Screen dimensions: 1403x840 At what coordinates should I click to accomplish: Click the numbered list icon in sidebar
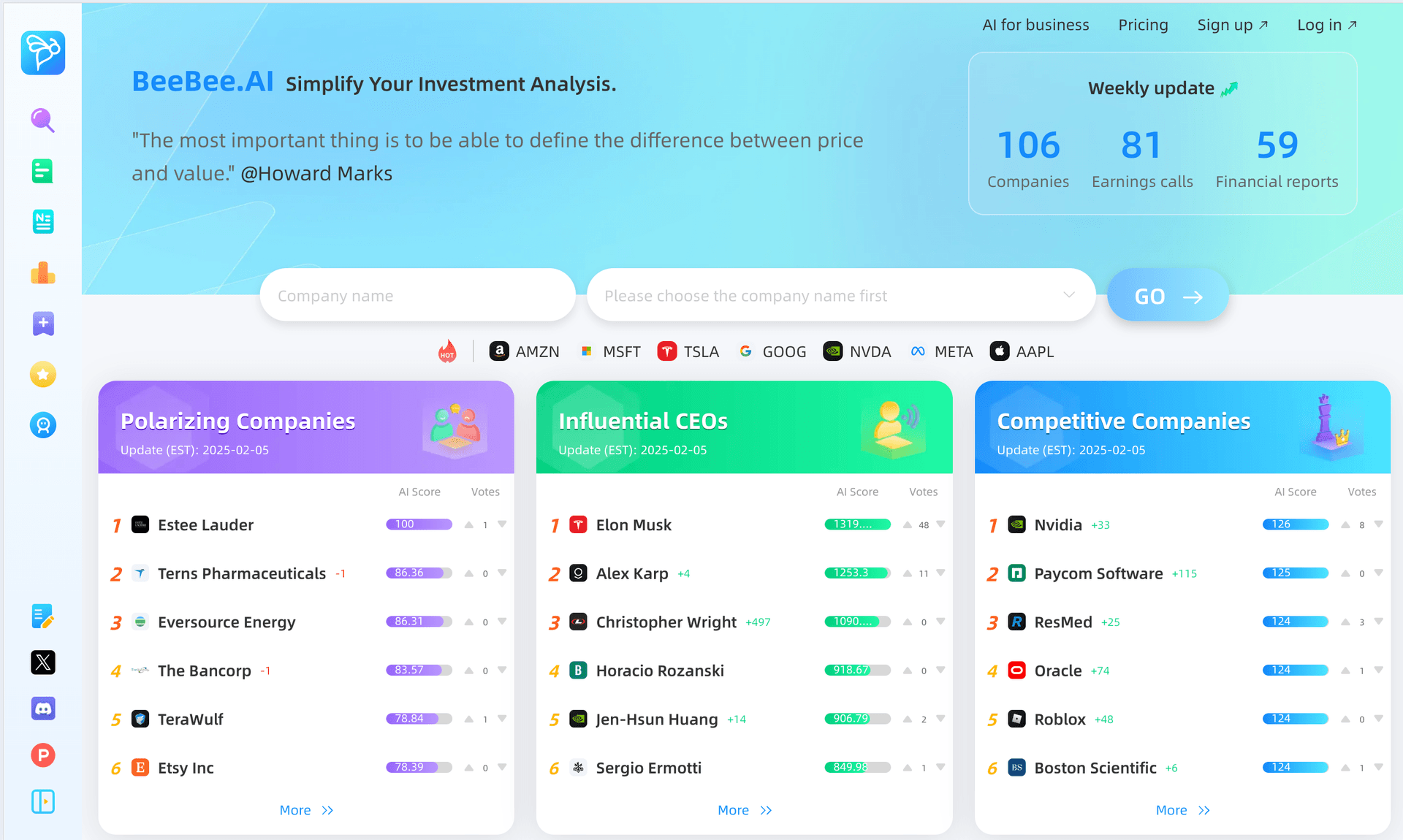(43, 221)
